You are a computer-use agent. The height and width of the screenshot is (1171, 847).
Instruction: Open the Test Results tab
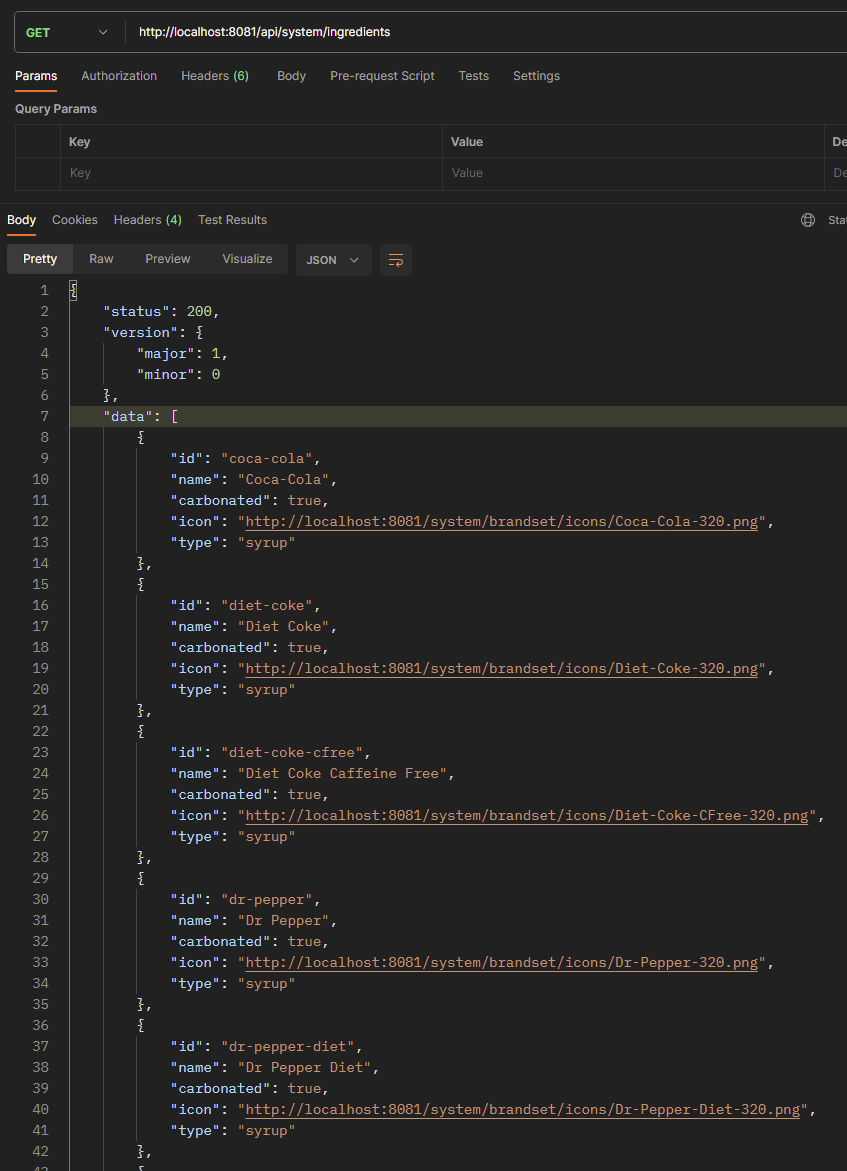232,220
